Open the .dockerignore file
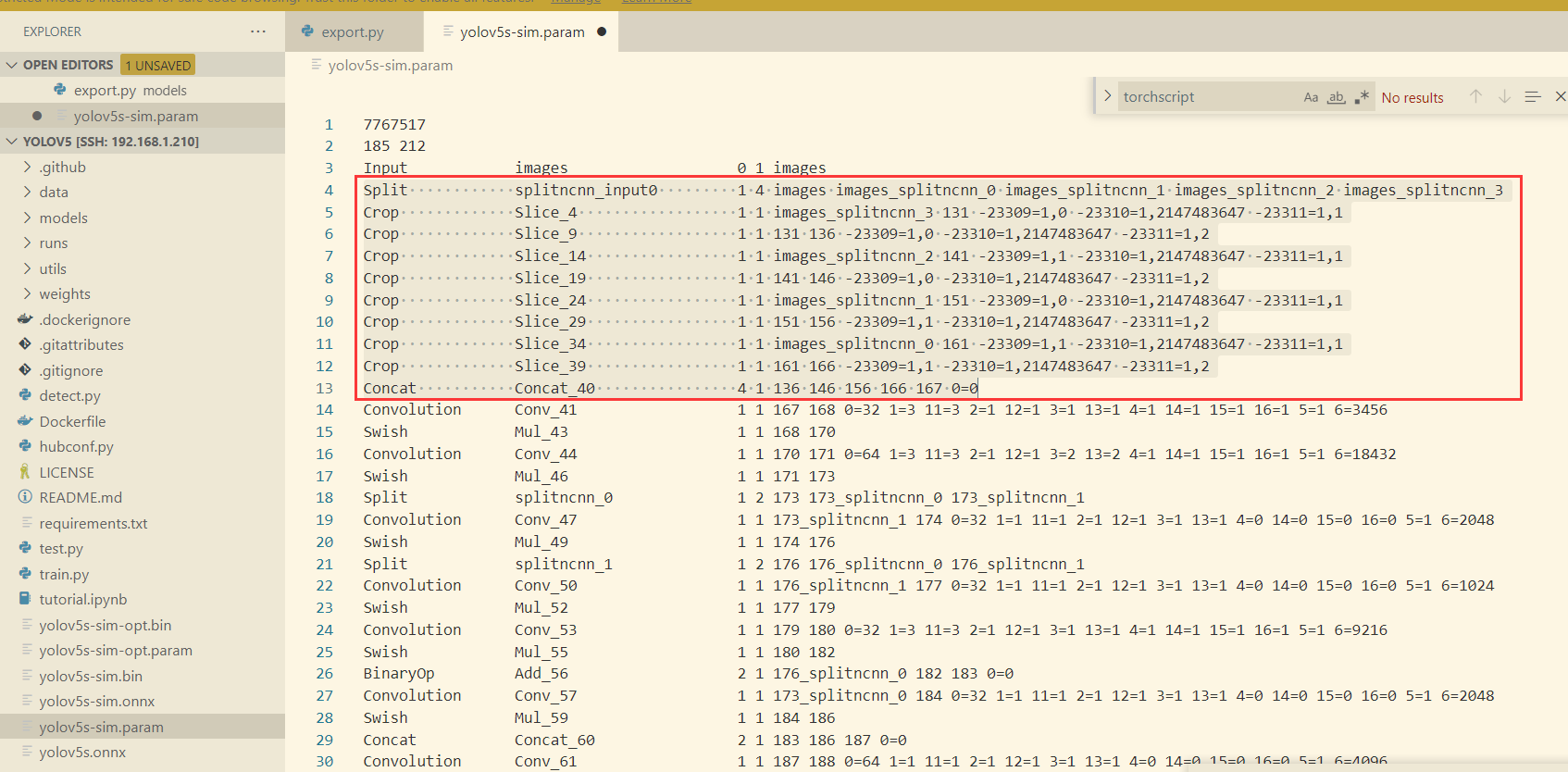 143,319
